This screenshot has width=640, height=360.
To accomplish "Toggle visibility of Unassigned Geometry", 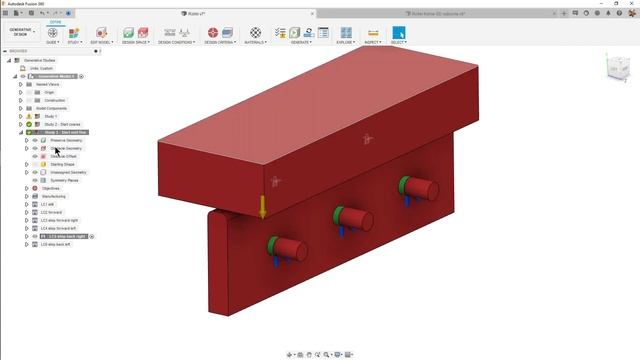I will pyautogui.click(x=35, y=172).
